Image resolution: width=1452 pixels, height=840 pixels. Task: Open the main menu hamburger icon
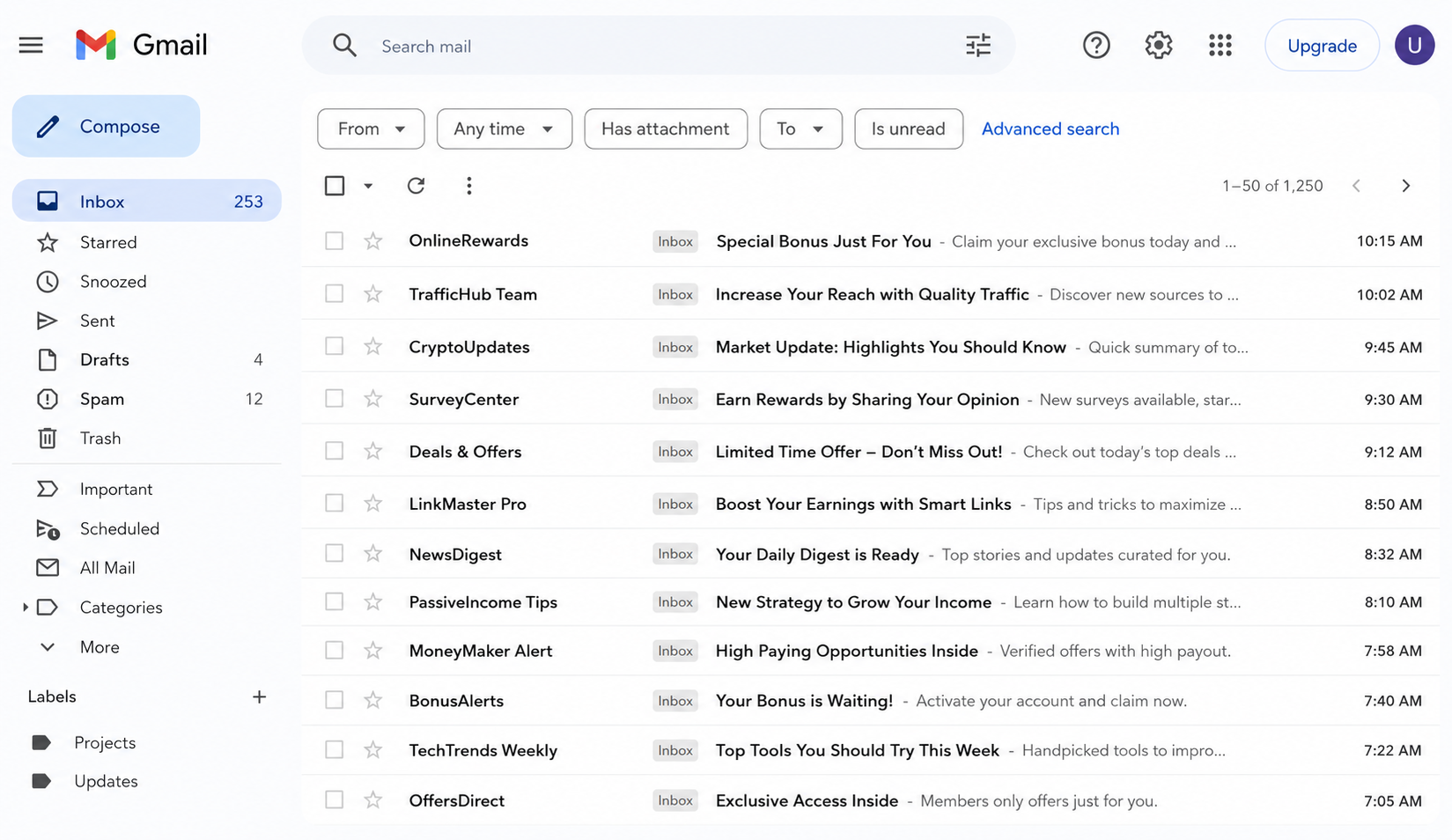[x=31, y=45]
